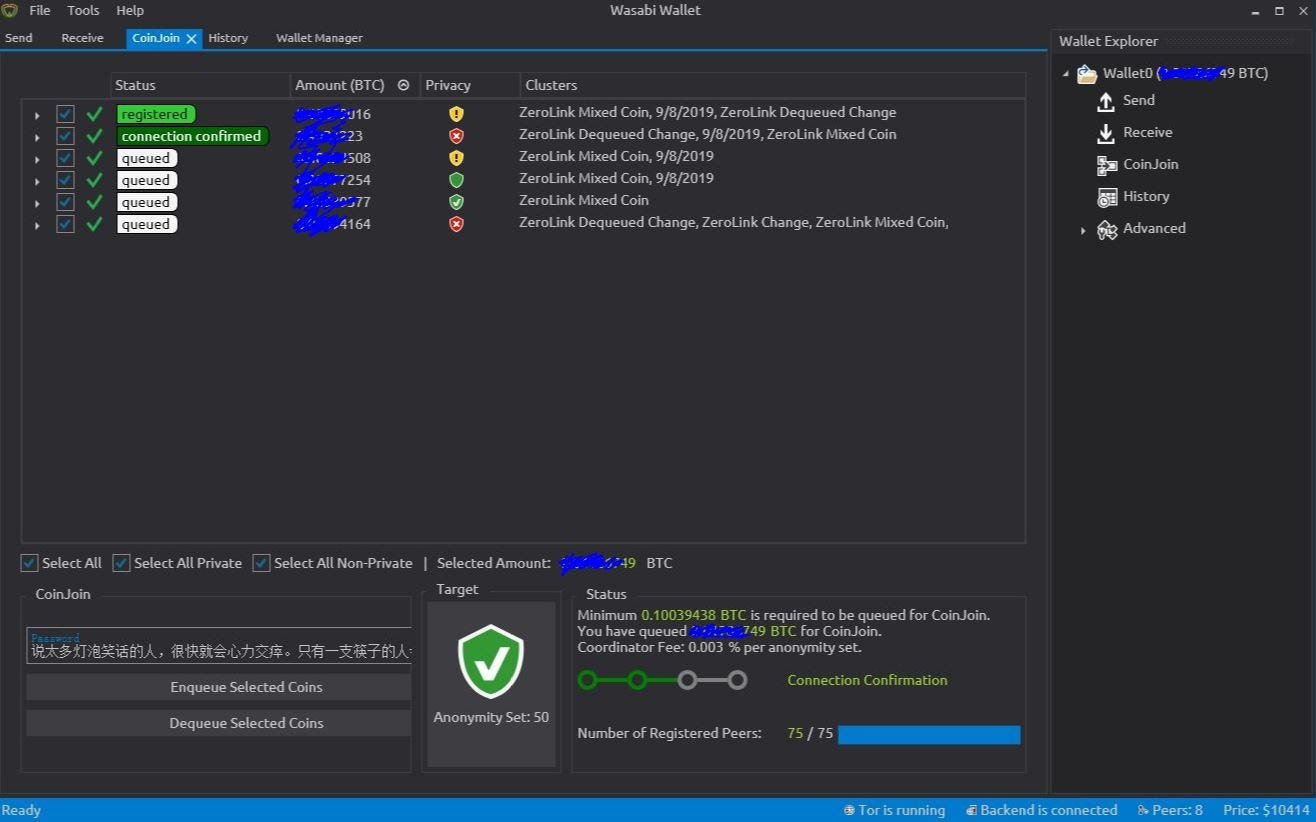Click the Amount column sort indicator icon
This screenshot has height=822, width=1316.
tap(403, 85)
